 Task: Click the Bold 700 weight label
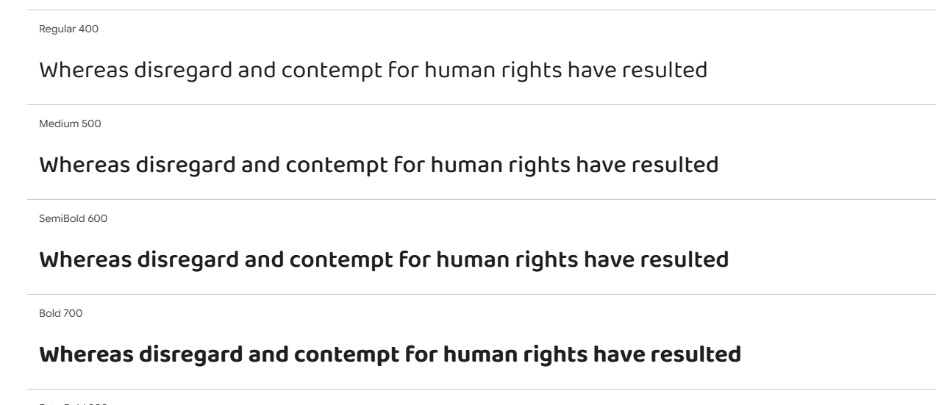point(60,314)
